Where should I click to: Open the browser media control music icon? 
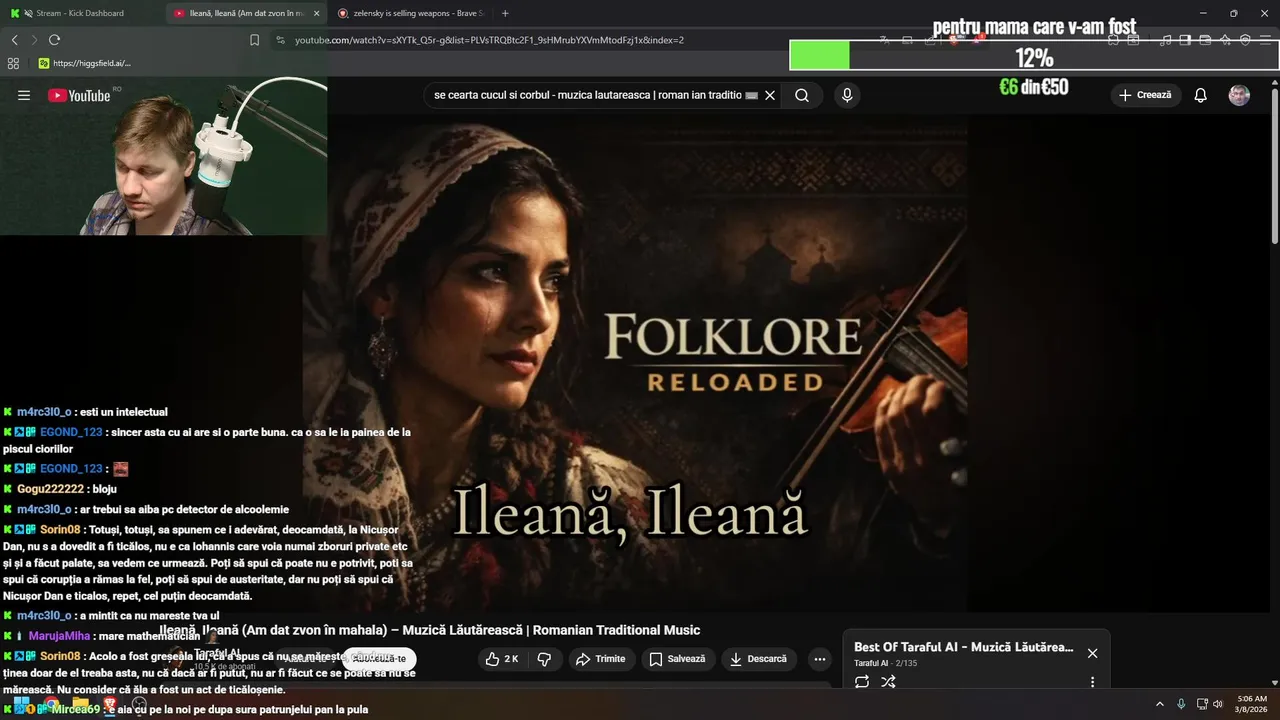pos(1165,40)
